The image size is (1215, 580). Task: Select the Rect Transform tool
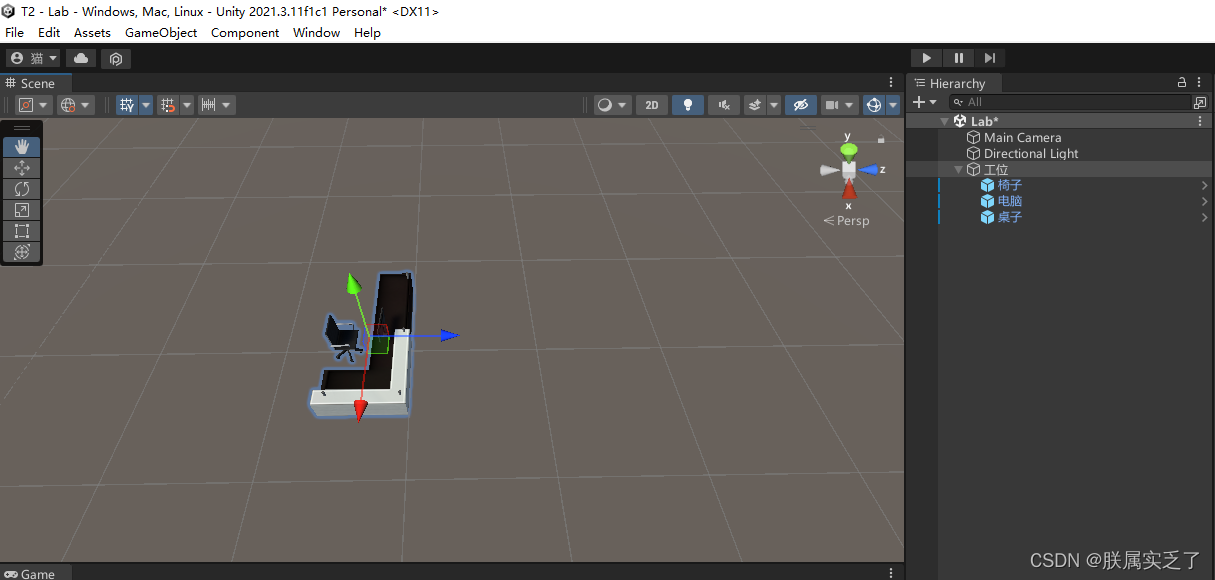(x=22, y=230)
